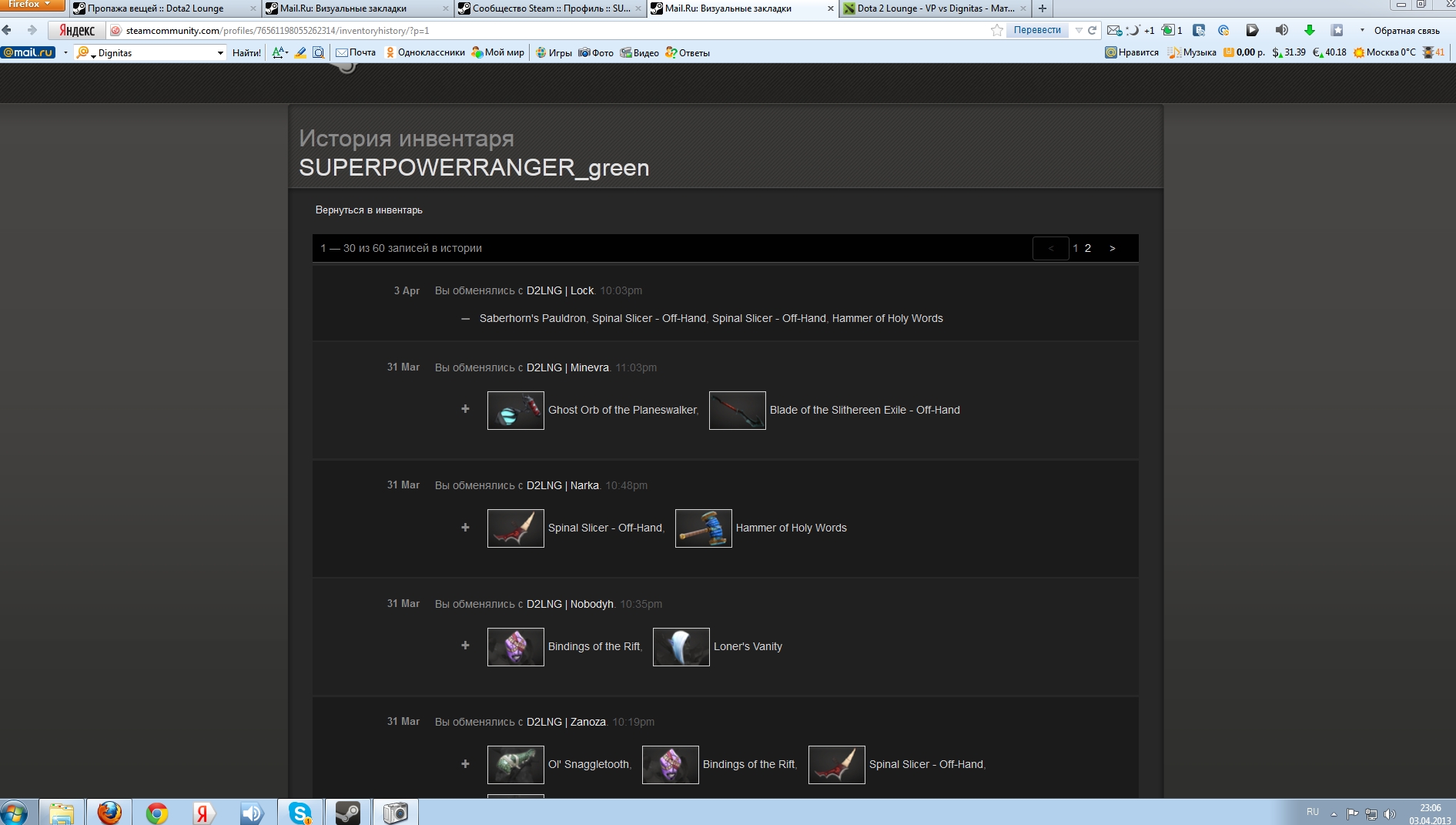1456x825 pixels.
Task: Expand the Dignitas search box dropdown
Action: click(220, 52)
